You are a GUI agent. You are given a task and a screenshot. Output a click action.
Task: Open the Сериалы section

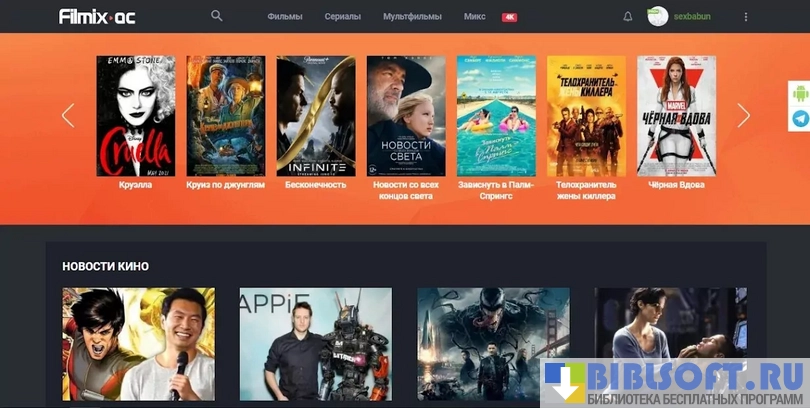pyautogui.click(x=343, y=17)
